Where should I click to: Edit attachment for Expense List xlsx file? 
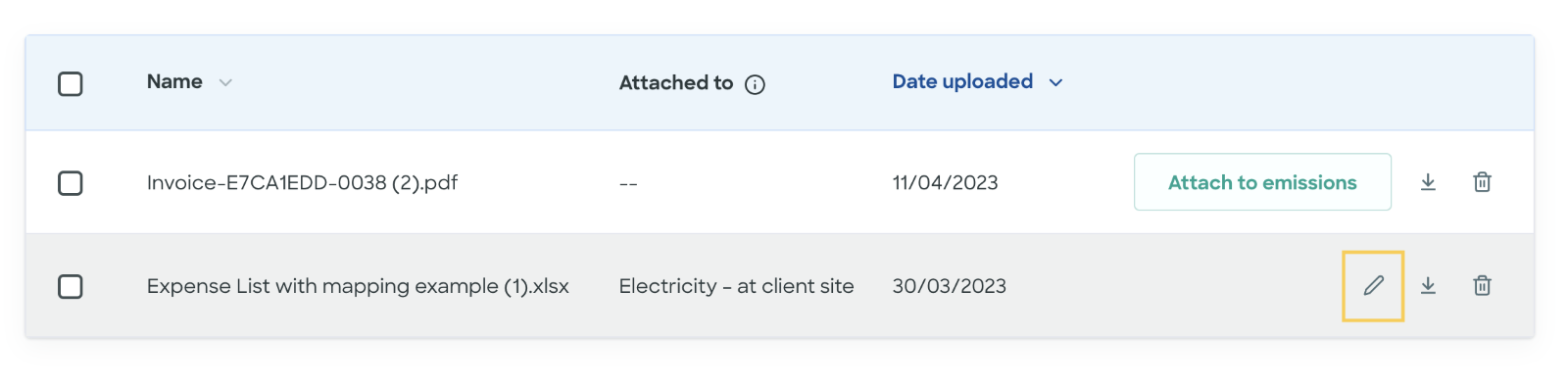(1373, 285)
